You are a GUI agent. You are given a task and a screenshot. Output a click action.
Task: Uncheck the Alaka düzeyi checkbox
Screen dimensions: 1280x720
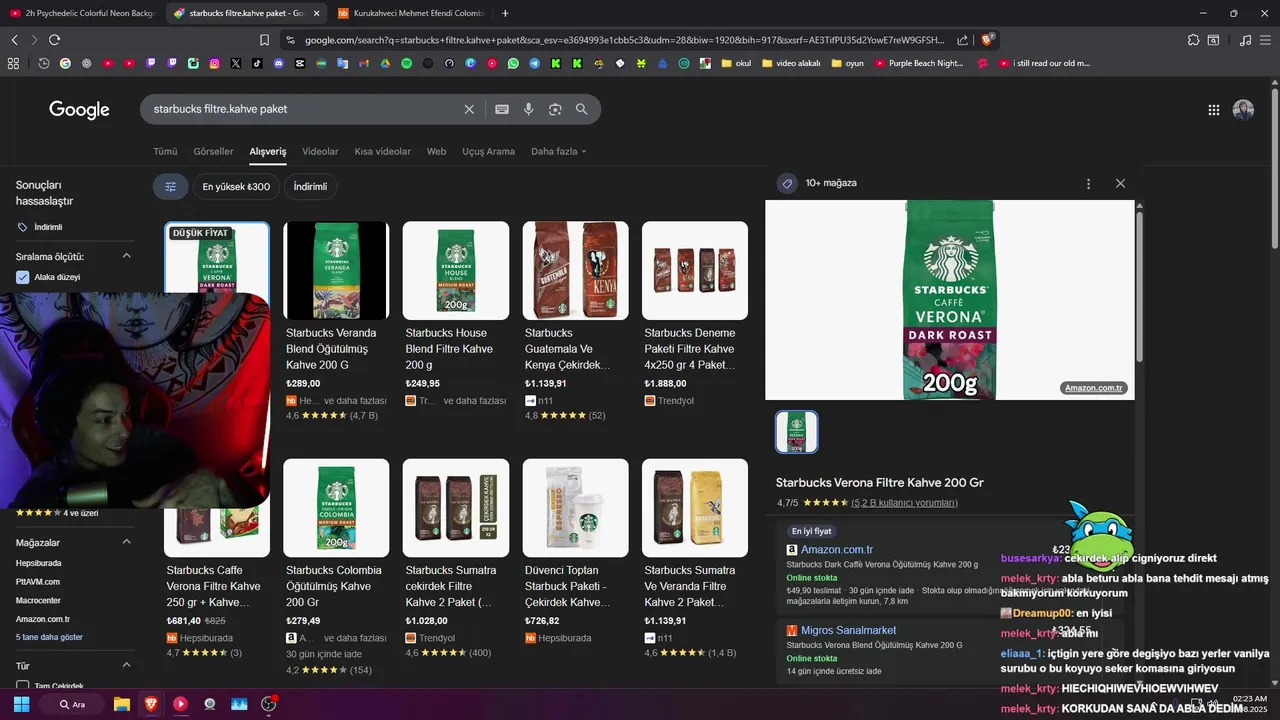pos(22,277)
